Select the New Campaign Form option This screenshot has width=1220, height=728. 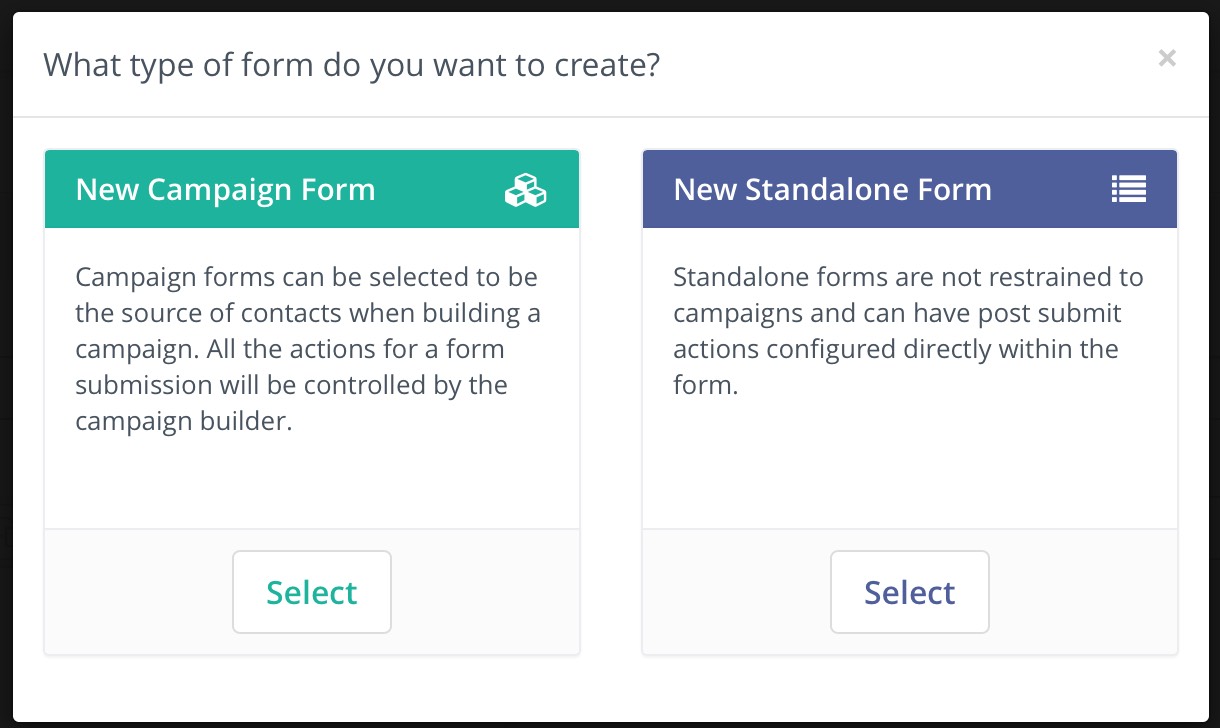[311, 592]
